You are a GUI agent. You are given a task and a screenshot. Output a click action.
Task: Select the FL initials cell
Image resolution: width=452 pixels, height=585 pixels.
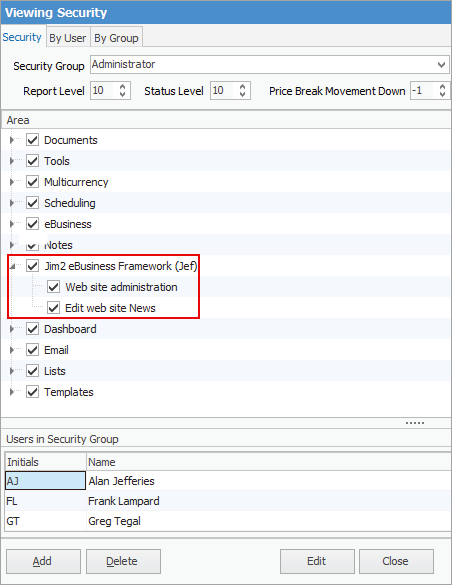click(45, 501)
